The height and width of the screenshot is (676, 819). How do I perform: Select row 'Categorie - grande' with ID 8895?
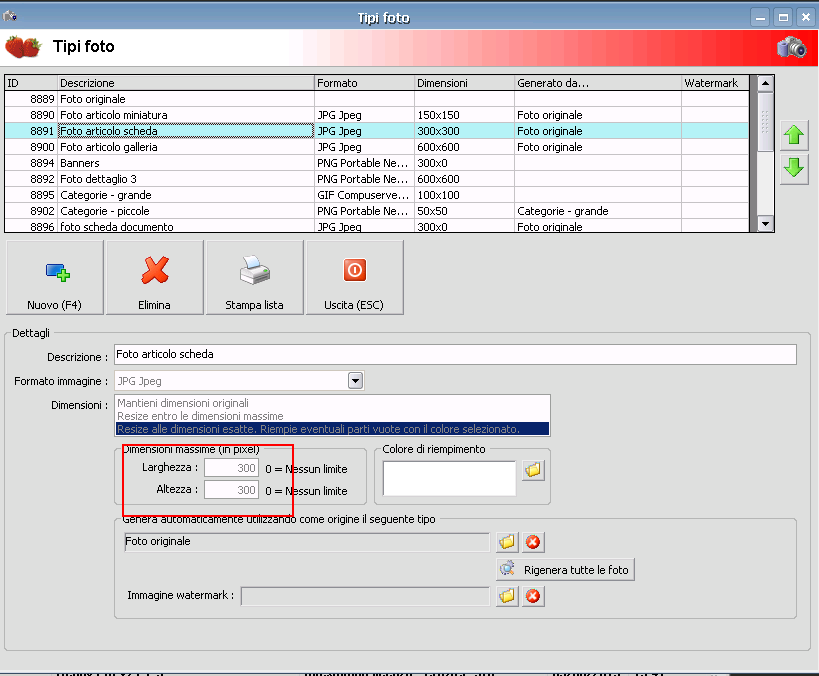click(x=377, y=195)
